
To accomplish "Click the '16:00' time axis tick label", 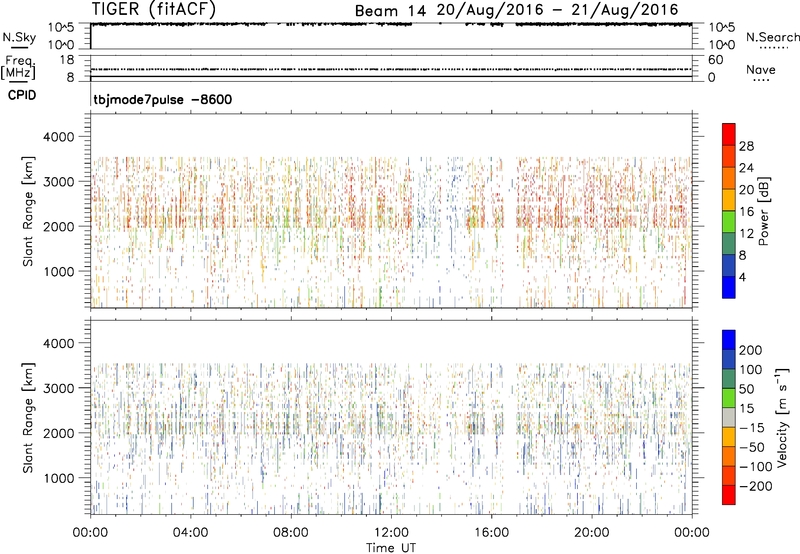I will pyautogui.click(x=491, y=533).
